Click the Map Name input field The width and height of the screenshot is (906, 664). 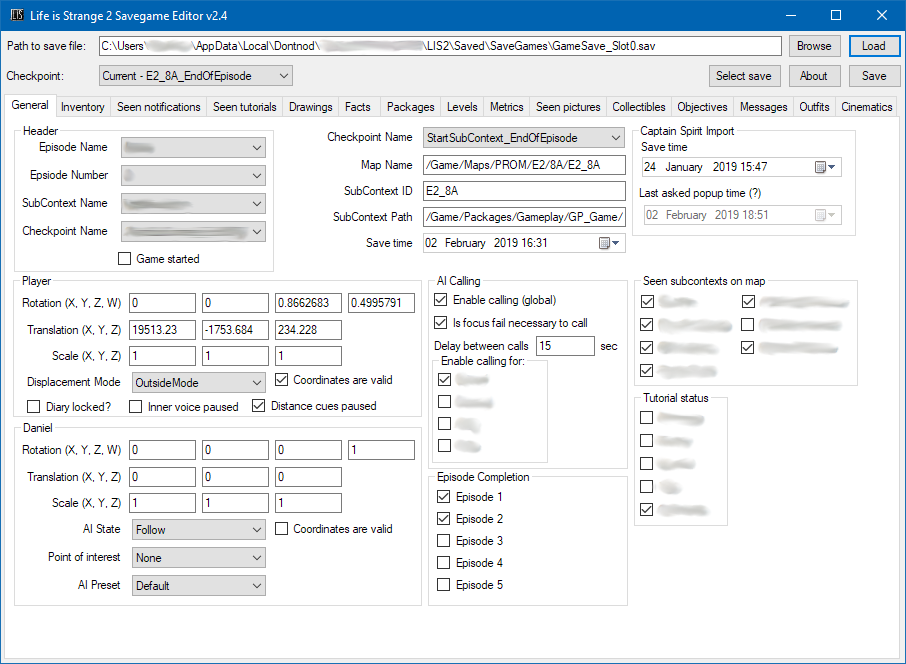(524, 165)
